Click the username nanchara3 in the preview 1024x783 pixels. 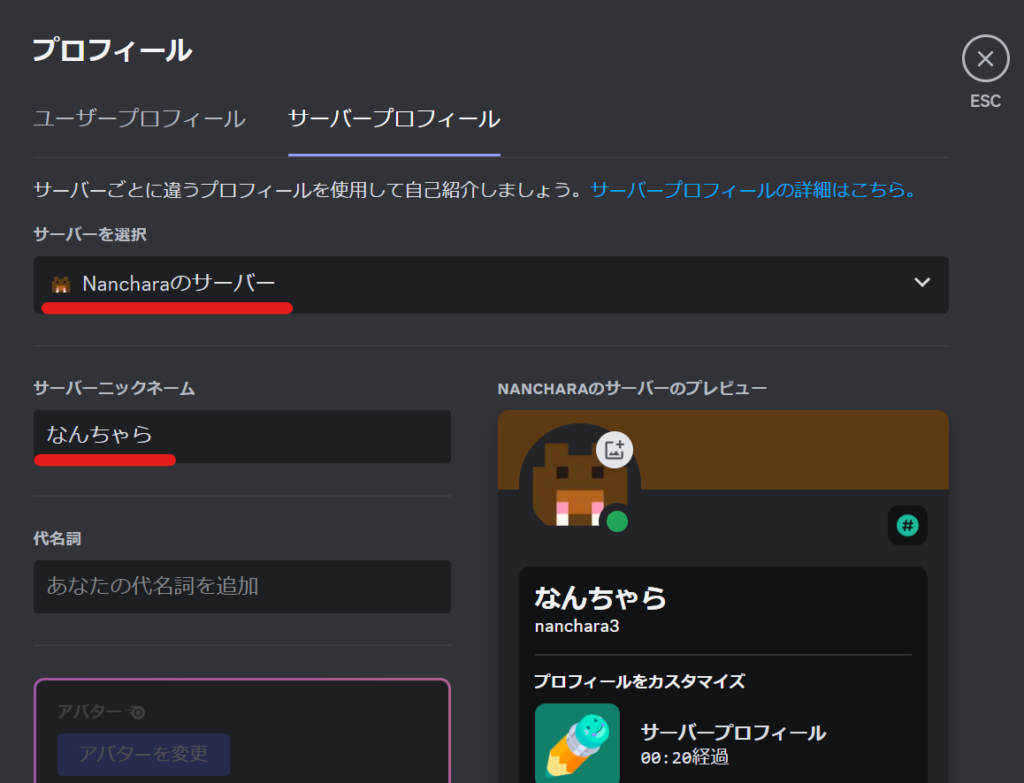tap(577, 625)
